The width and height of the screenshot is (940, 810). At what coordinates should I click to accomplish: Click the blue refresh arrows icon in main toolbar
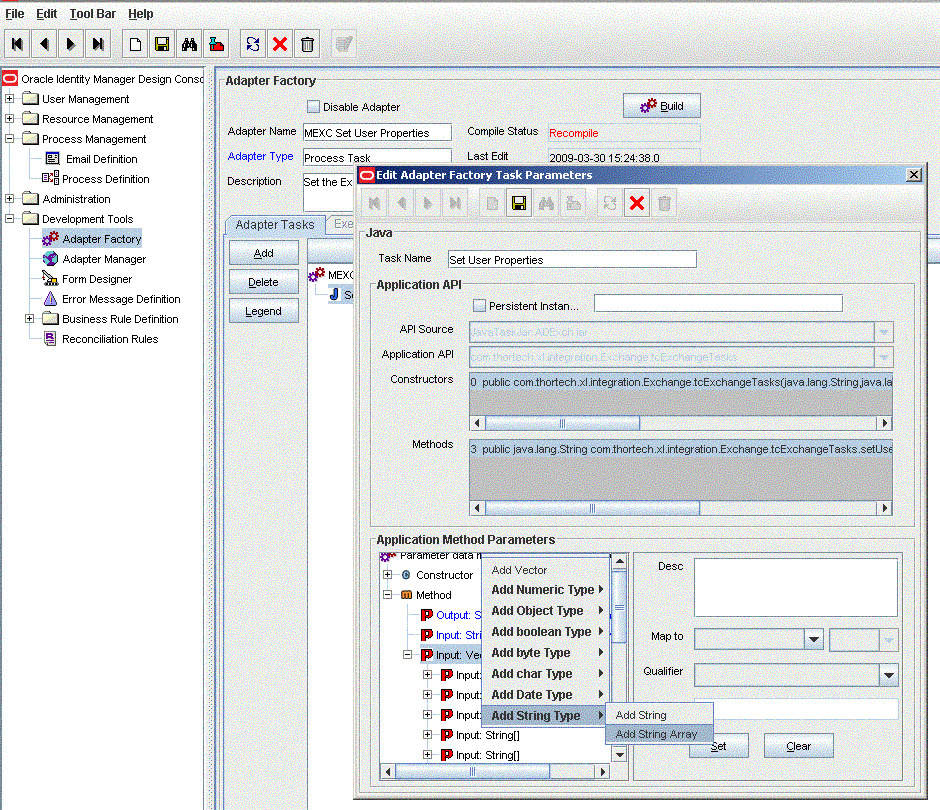pos(253,44)
